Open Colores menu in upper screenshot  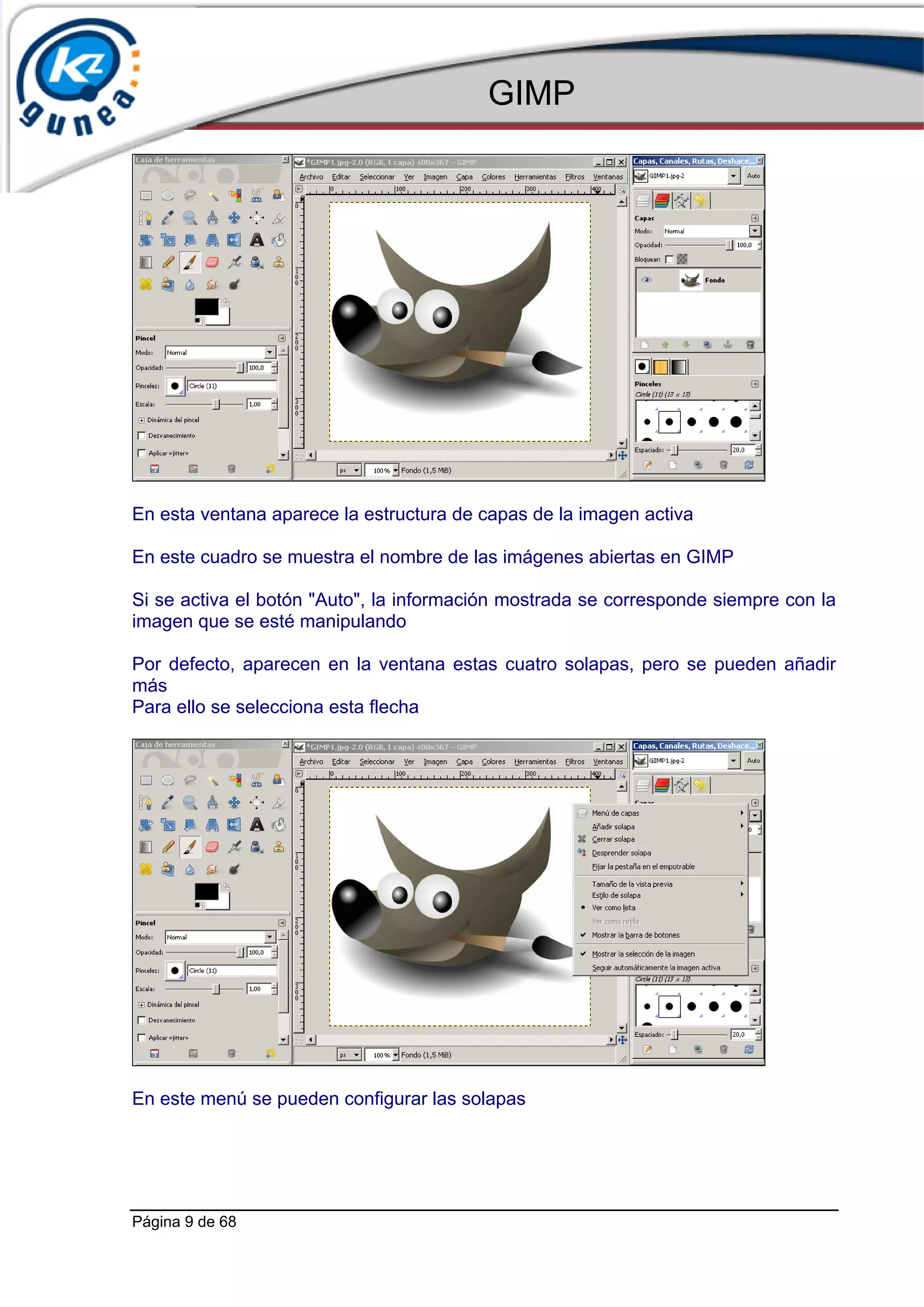pos(493,177)
